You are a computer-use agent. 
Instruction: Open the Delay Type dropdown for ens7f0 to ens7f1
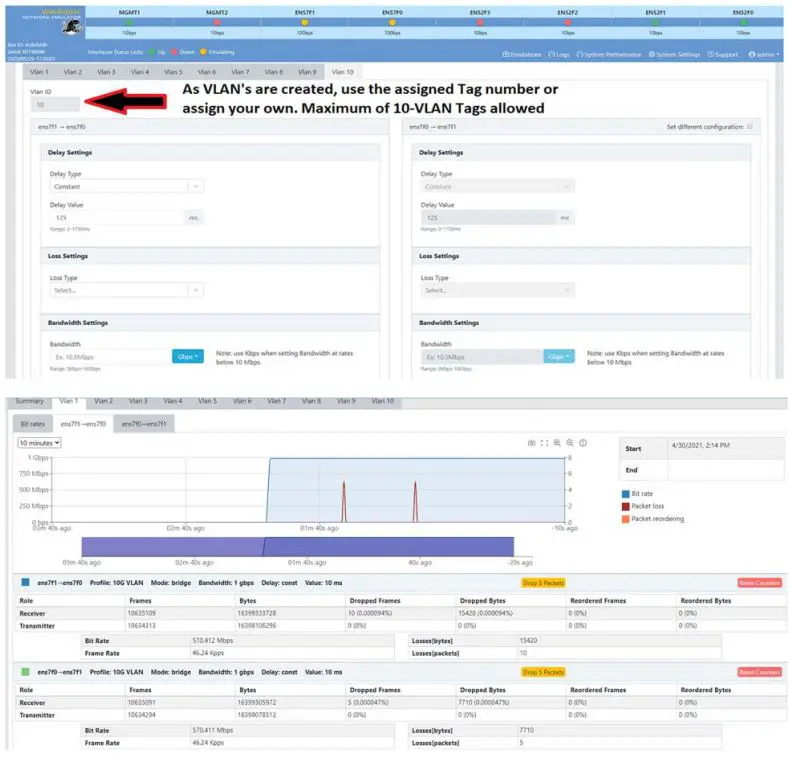[x=498, y=187]
